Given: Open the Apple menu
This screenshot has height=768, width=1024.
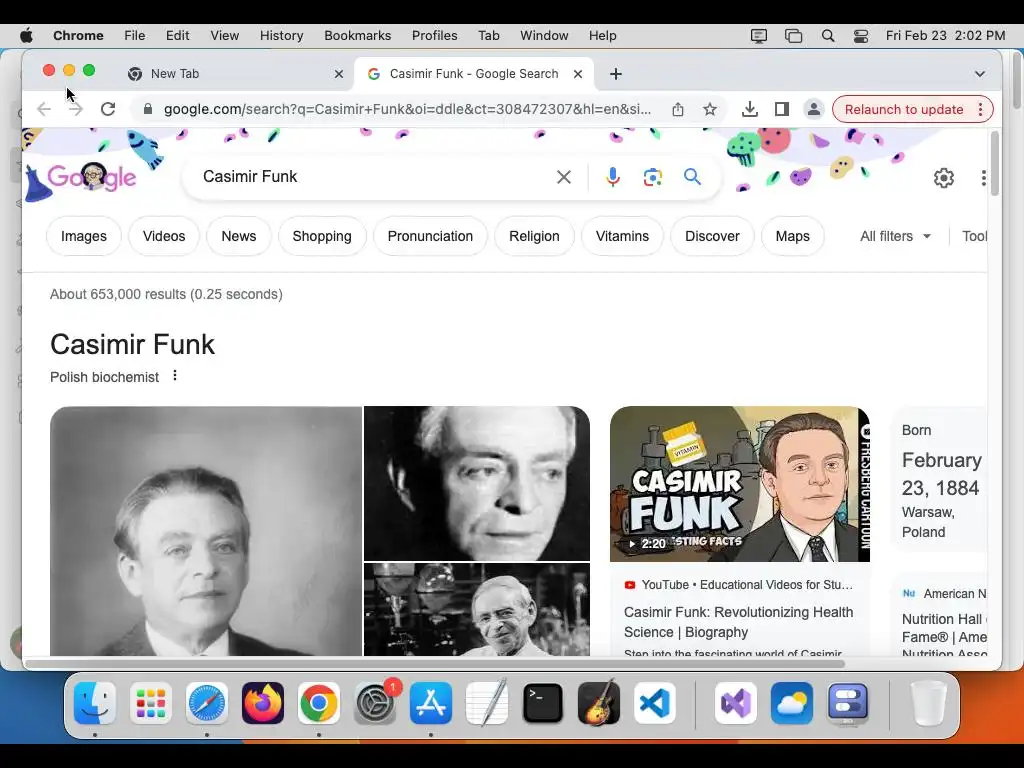Looking at the screenshot, I should coord(26,36).
